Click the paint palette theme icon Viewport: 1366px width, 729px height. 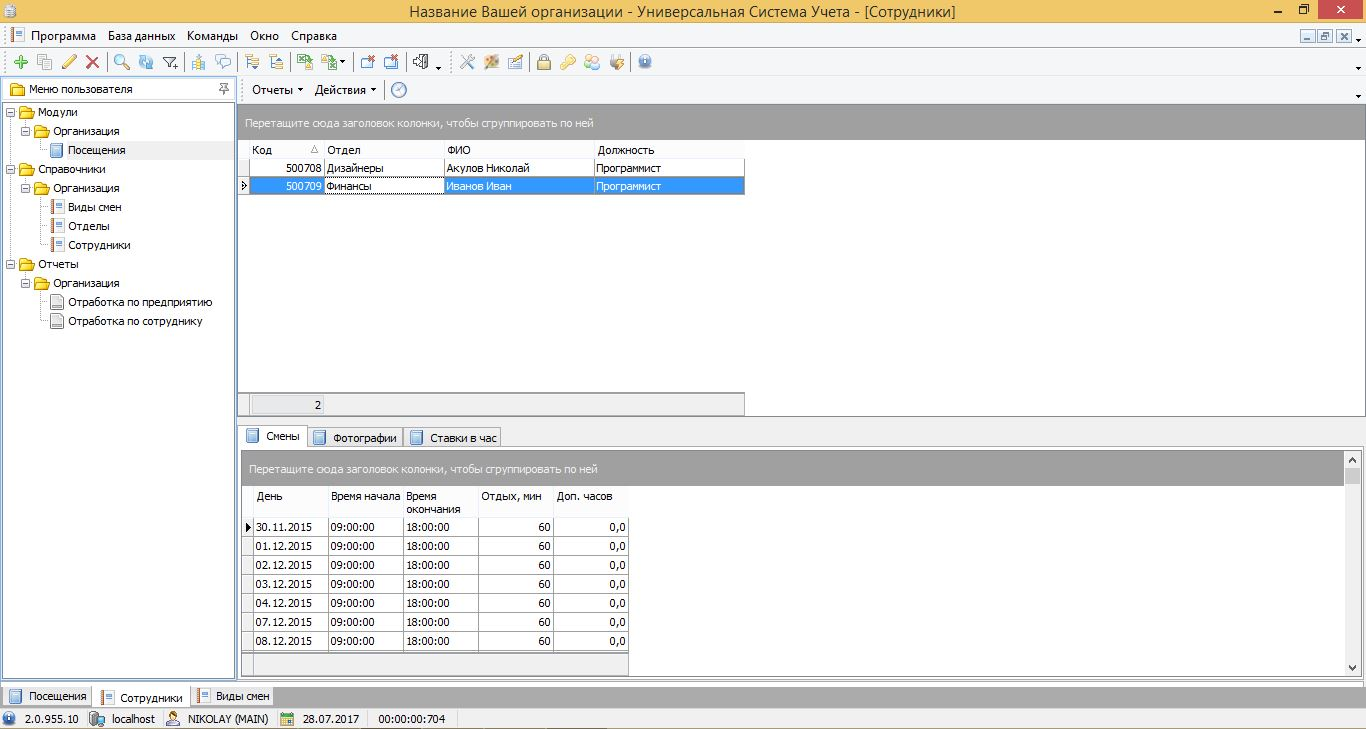coord(491,62)
